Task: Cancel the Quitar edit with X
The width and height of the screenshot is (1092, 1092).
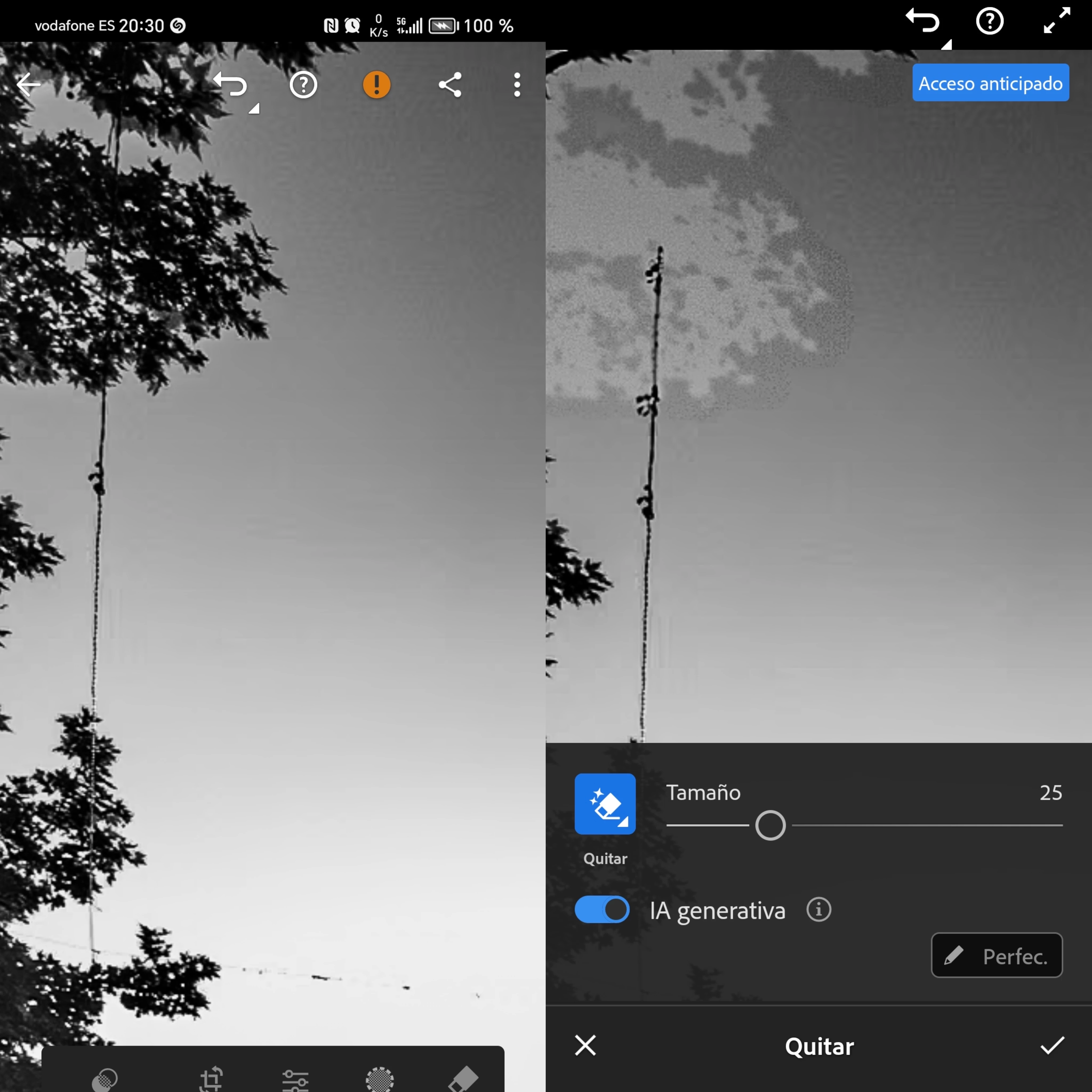Action: click(x=585, y=1046)
